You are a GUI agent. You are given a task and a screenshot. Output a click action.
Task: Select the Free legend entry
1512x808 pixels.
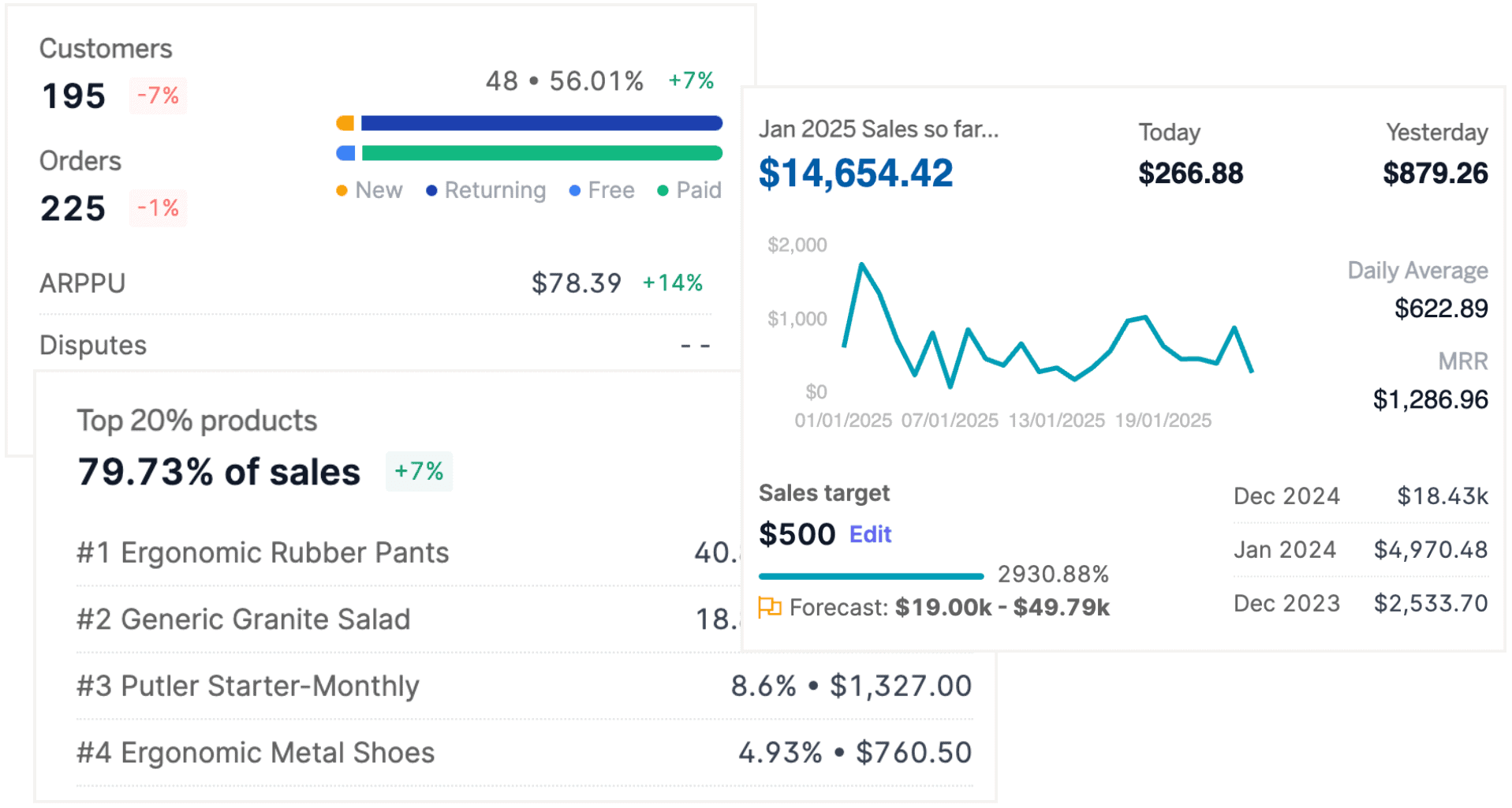click(x=602, y=190)
